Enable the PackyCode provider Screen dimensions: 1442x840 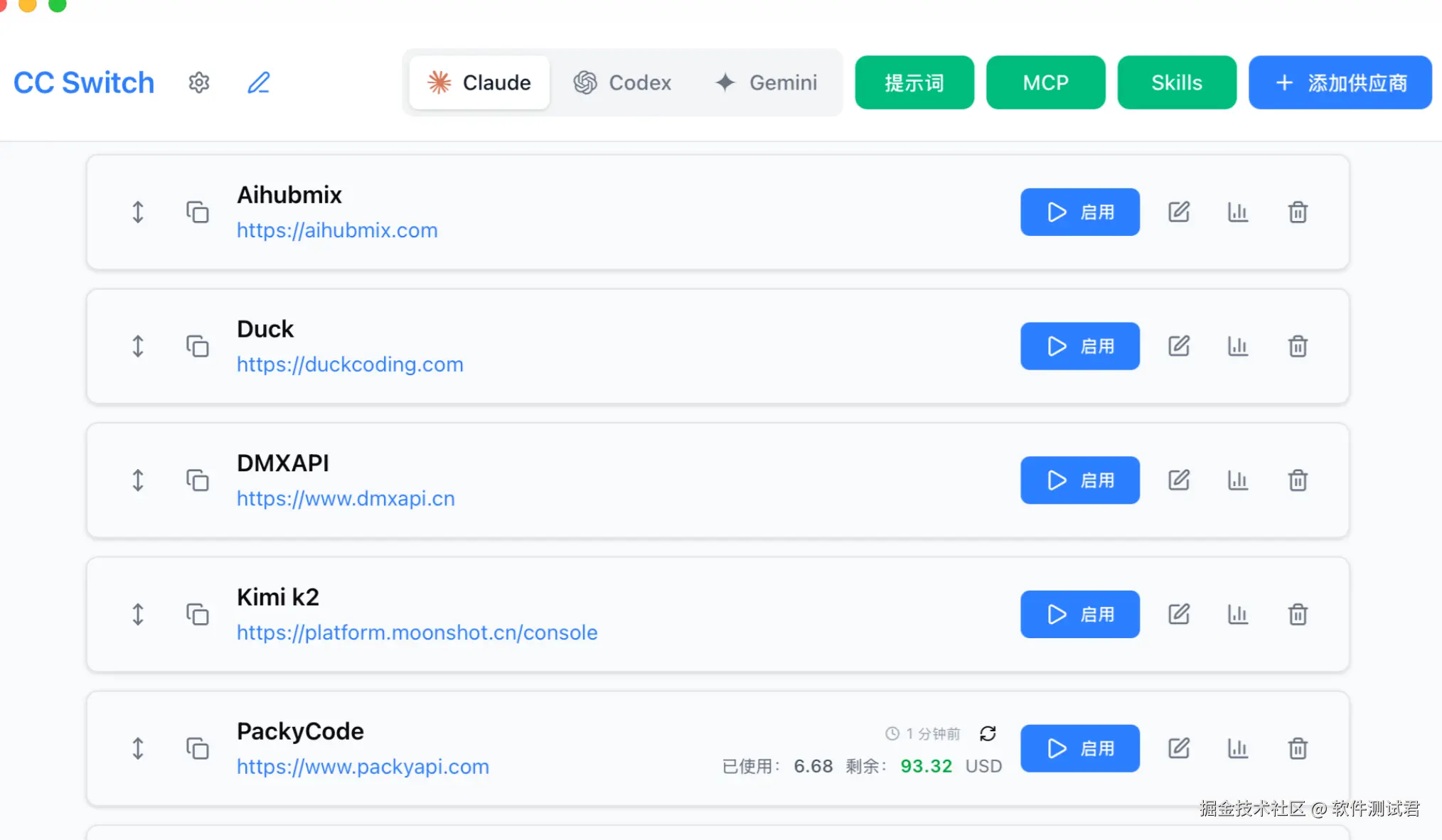click(x=1079, y=748)
